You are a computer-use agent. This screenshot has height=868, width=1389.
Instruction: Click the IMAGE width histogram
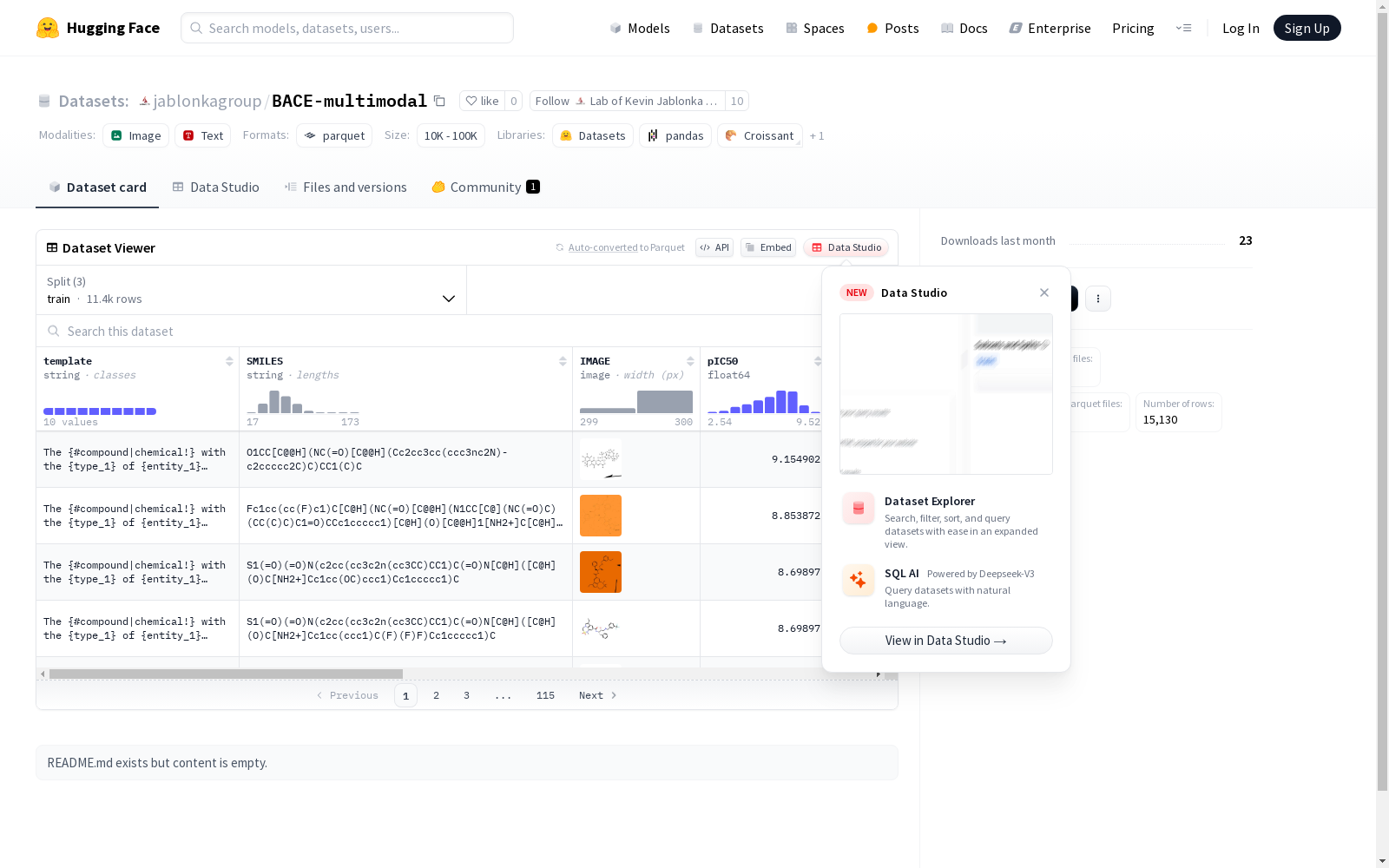[x=636, y=402]
